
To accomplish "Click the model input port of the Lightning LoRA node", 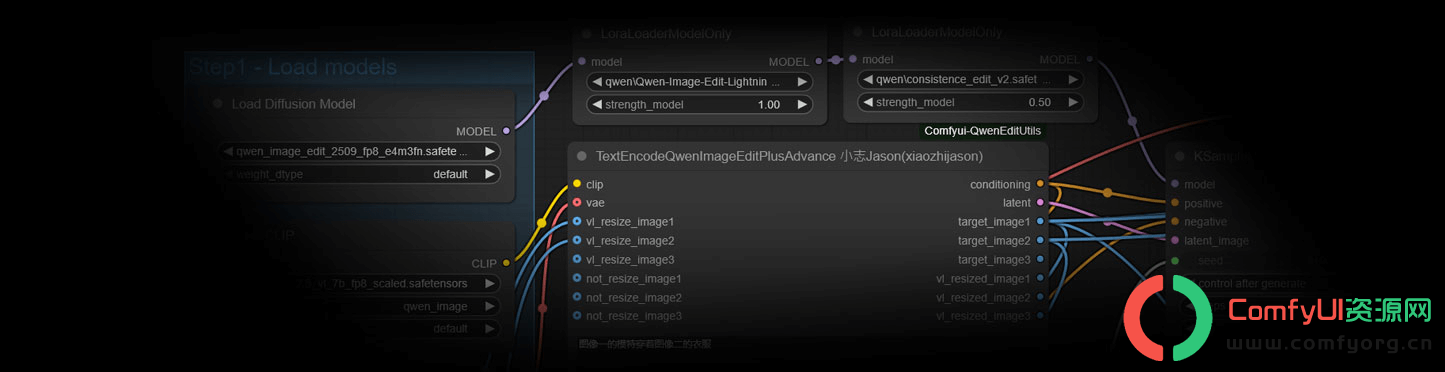I will pos(582,61).
